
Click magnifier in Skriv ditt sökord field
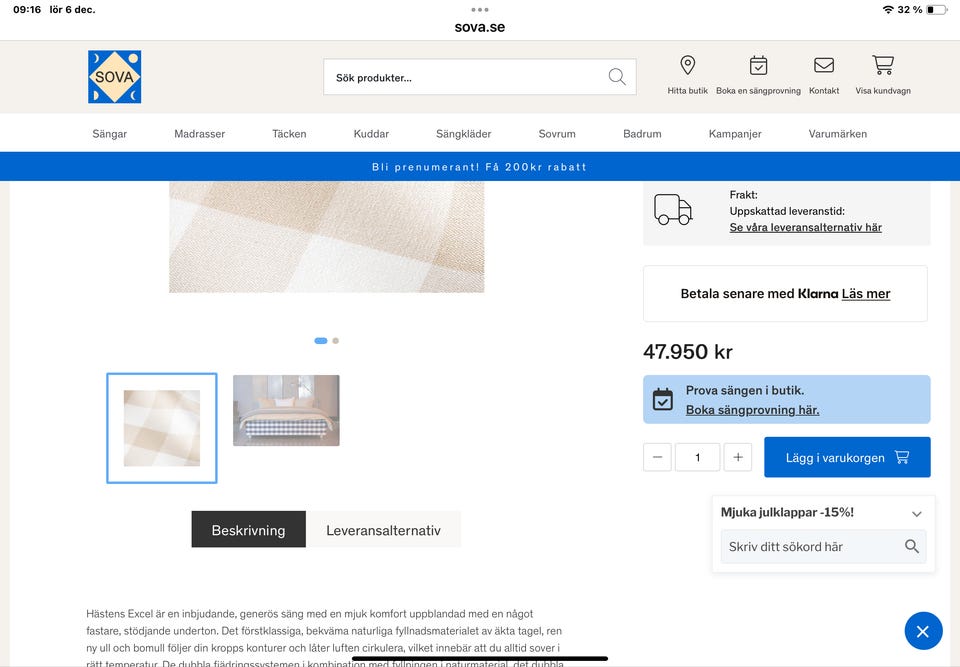[911, 547]
